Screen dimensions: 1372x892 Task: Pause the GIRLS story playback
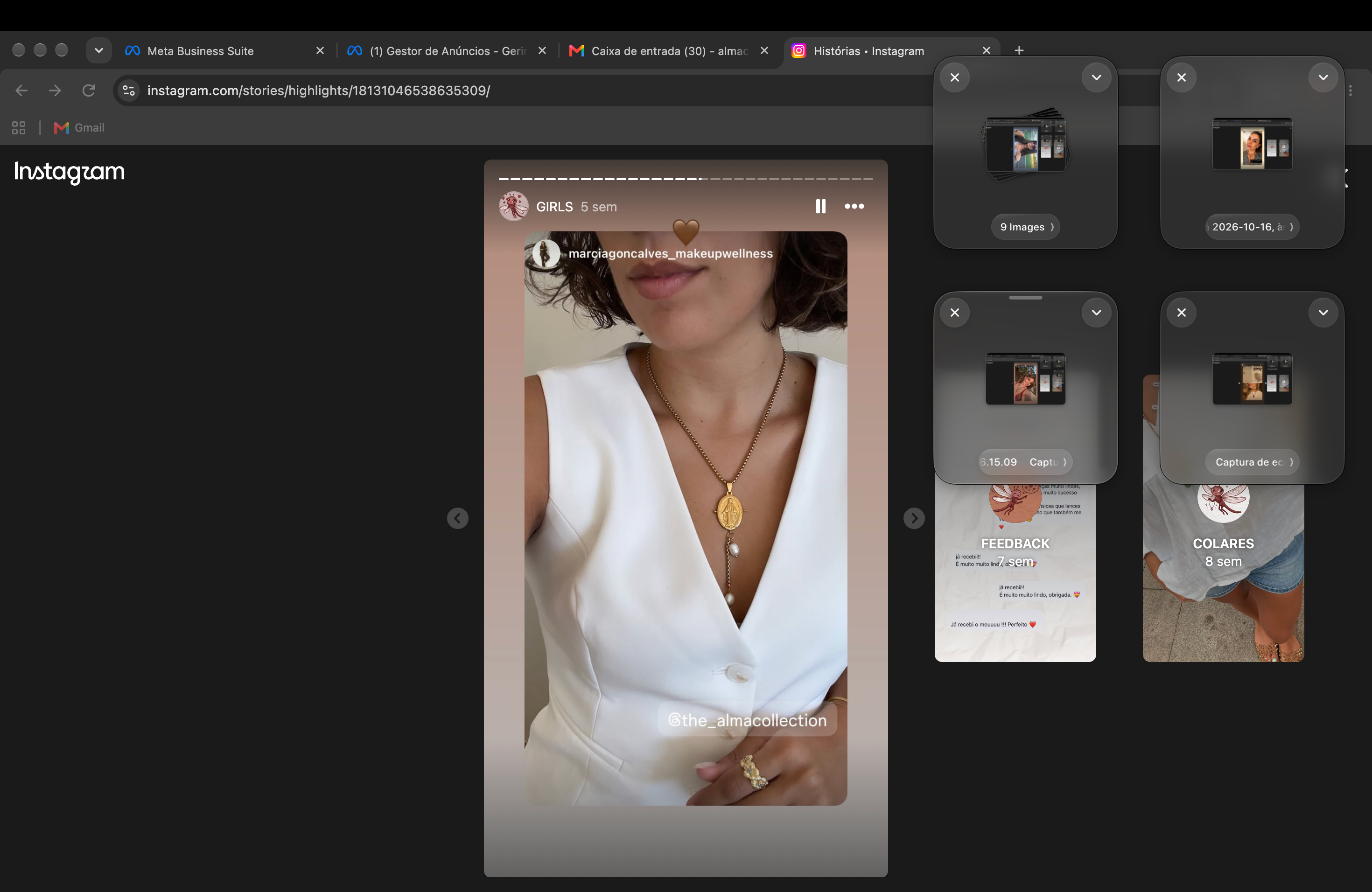(x=820, y=206)
